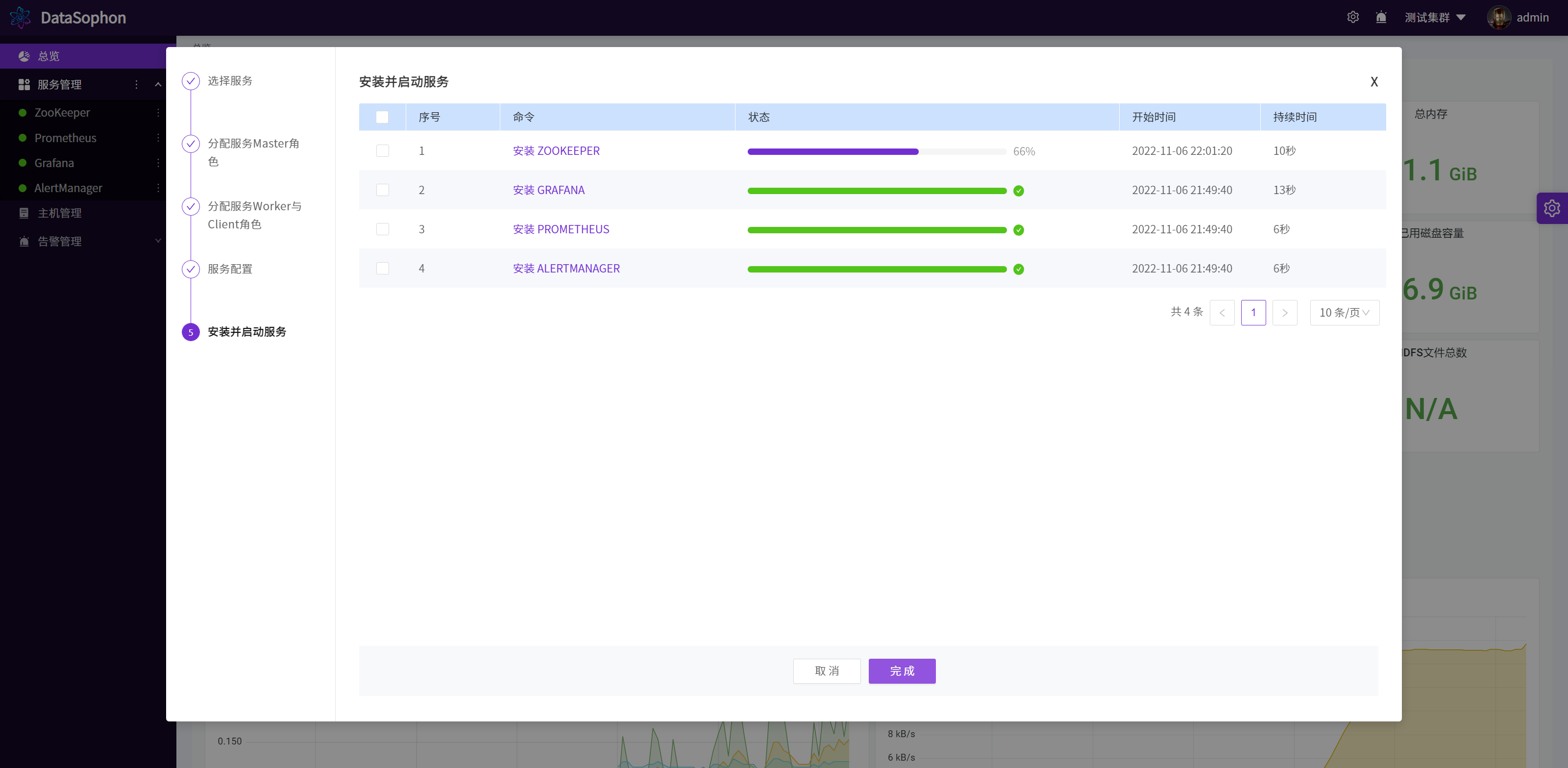Viewport: 1568px width, 768px height.
Task: Click the 安装并启动服务 step label
Action: pyautogui.click(x=246, y=332)
